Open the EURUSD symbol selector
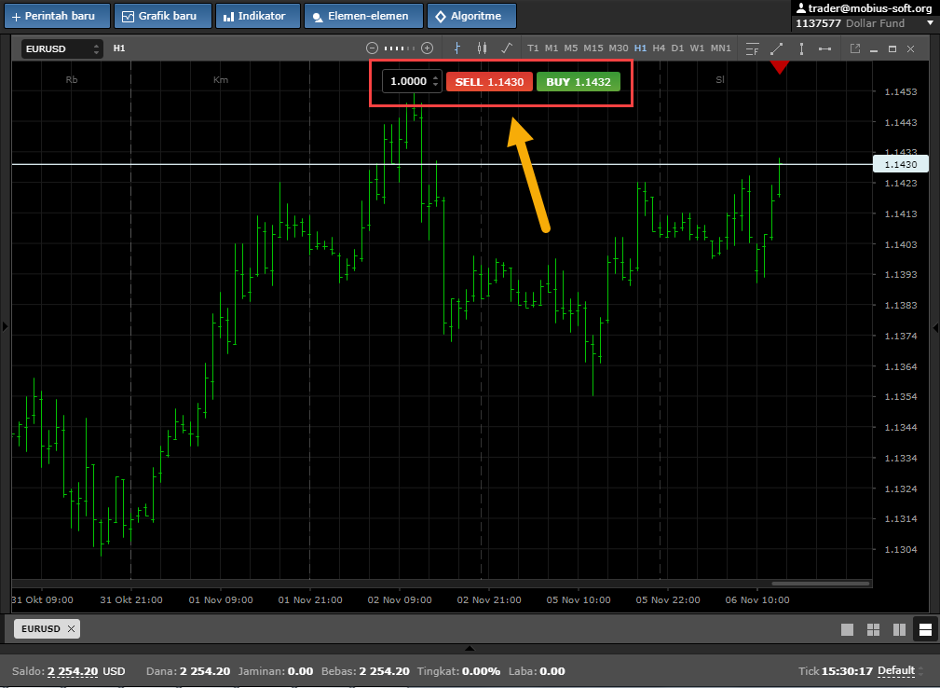The image size is (940, 688). pyautogui.click(x=62, y=49)
